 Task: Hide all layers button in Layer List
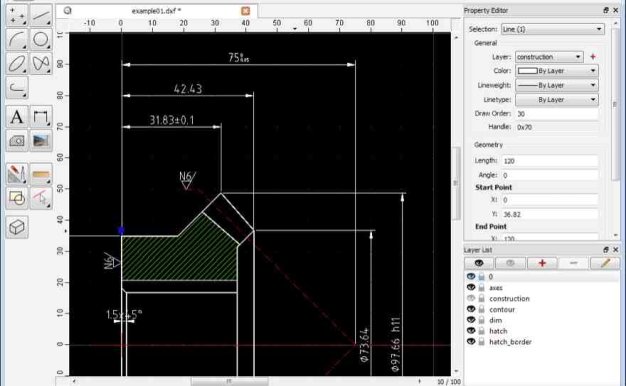click(510, 263)
